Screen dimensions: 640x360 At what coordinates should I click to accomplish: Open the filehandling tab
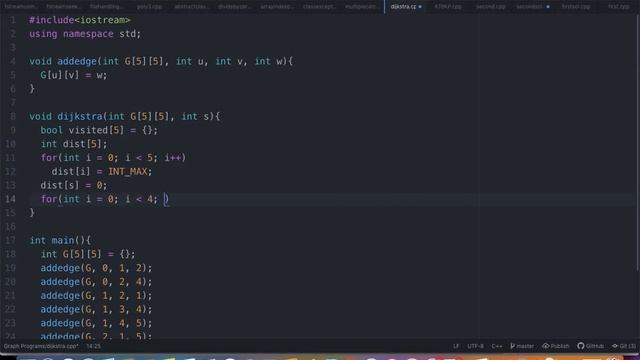pyautogui.click(x=106, y=7)
